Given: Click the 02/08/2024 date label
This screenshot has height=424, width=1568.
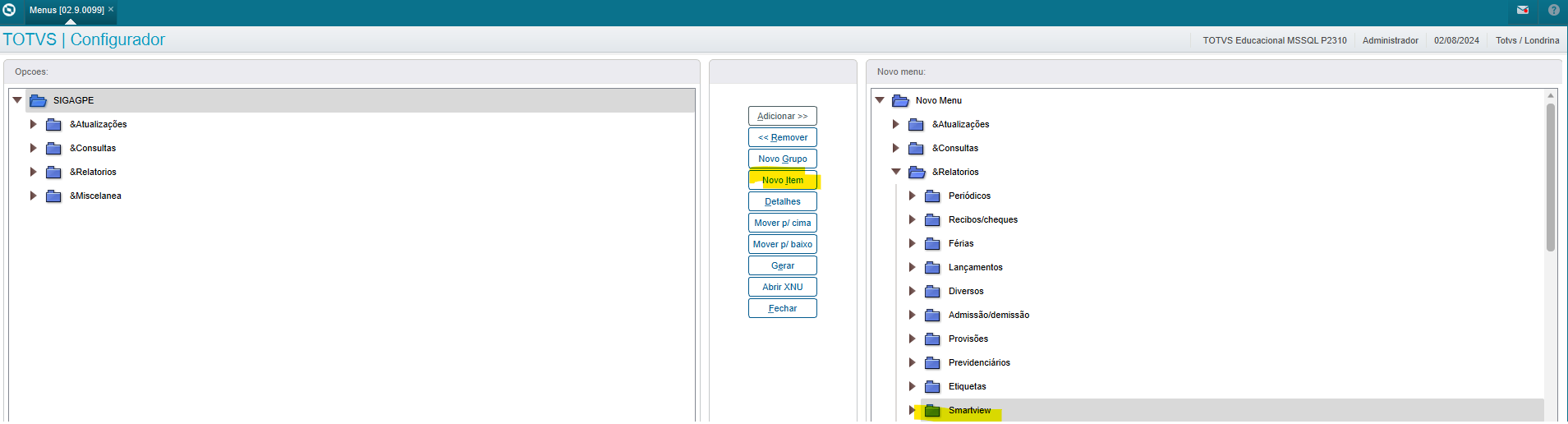Looking at the screenshot, I should pos(1456,40).
